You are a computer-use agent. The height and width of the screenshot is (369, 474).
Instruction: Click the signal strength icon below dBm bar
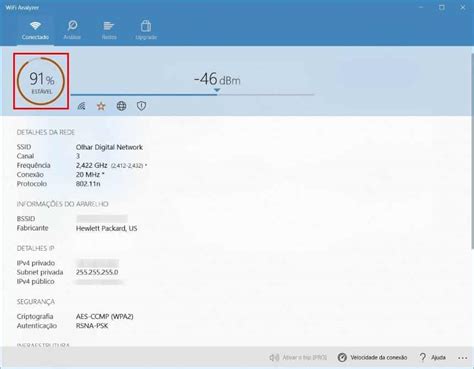81,106
